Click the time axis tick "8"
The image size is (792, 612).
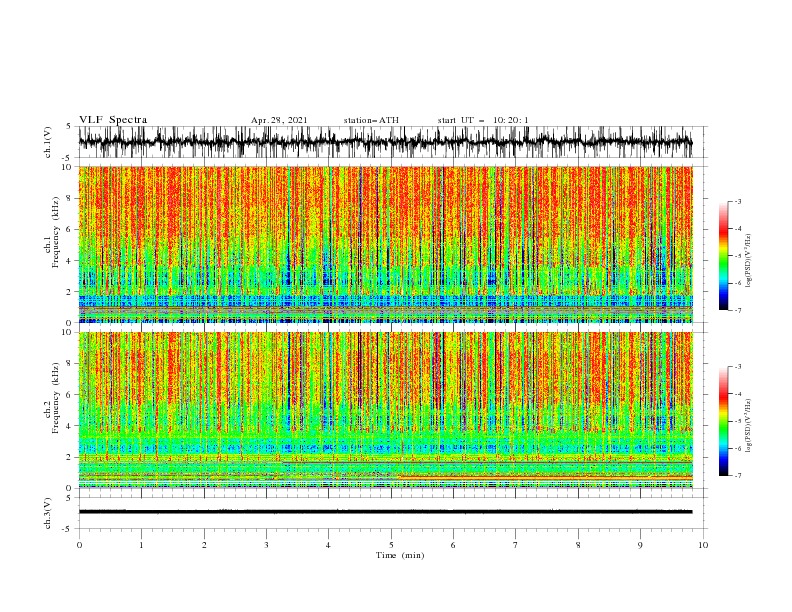click(578, 545)
